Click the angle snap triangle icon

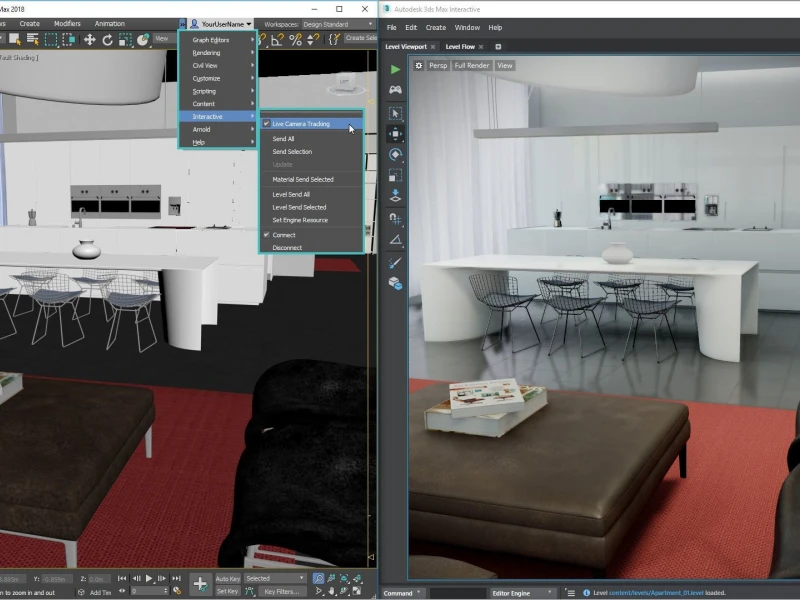click(x=395, y=240)
